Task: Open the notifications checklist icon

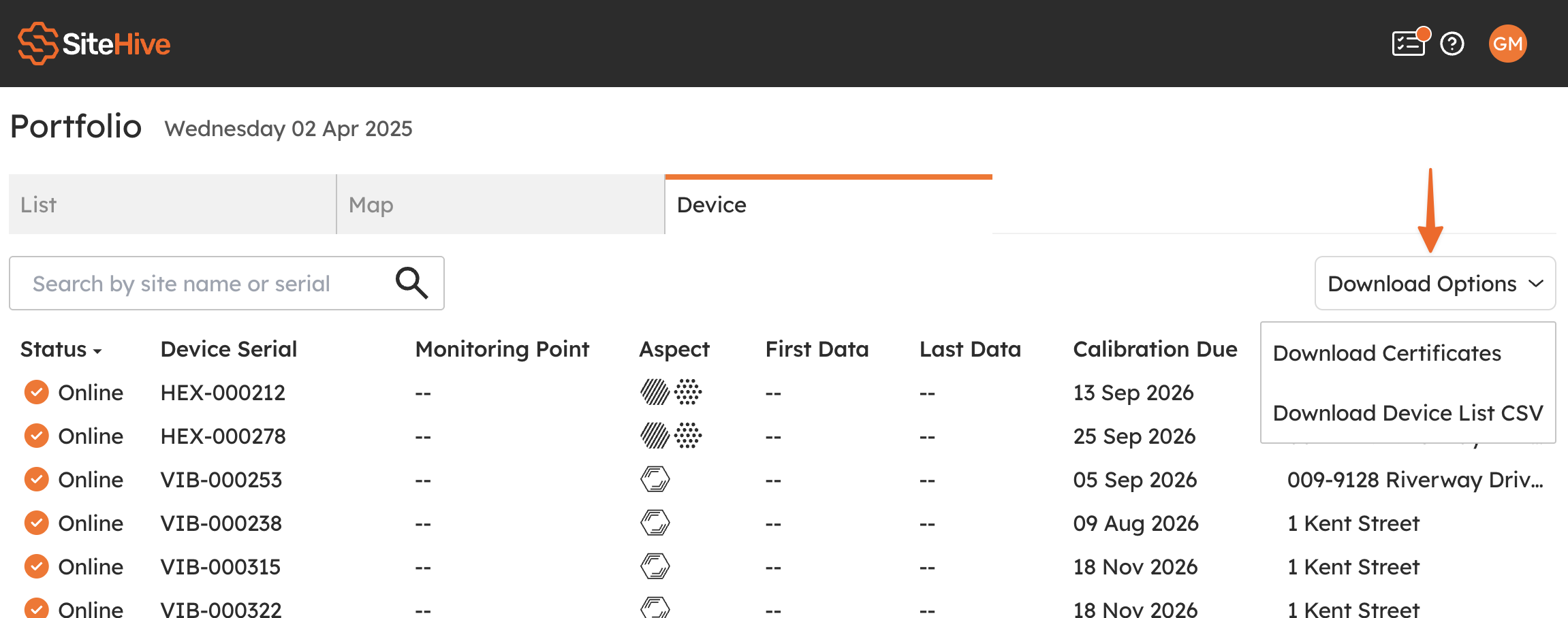Action: tap(1409, 44)
